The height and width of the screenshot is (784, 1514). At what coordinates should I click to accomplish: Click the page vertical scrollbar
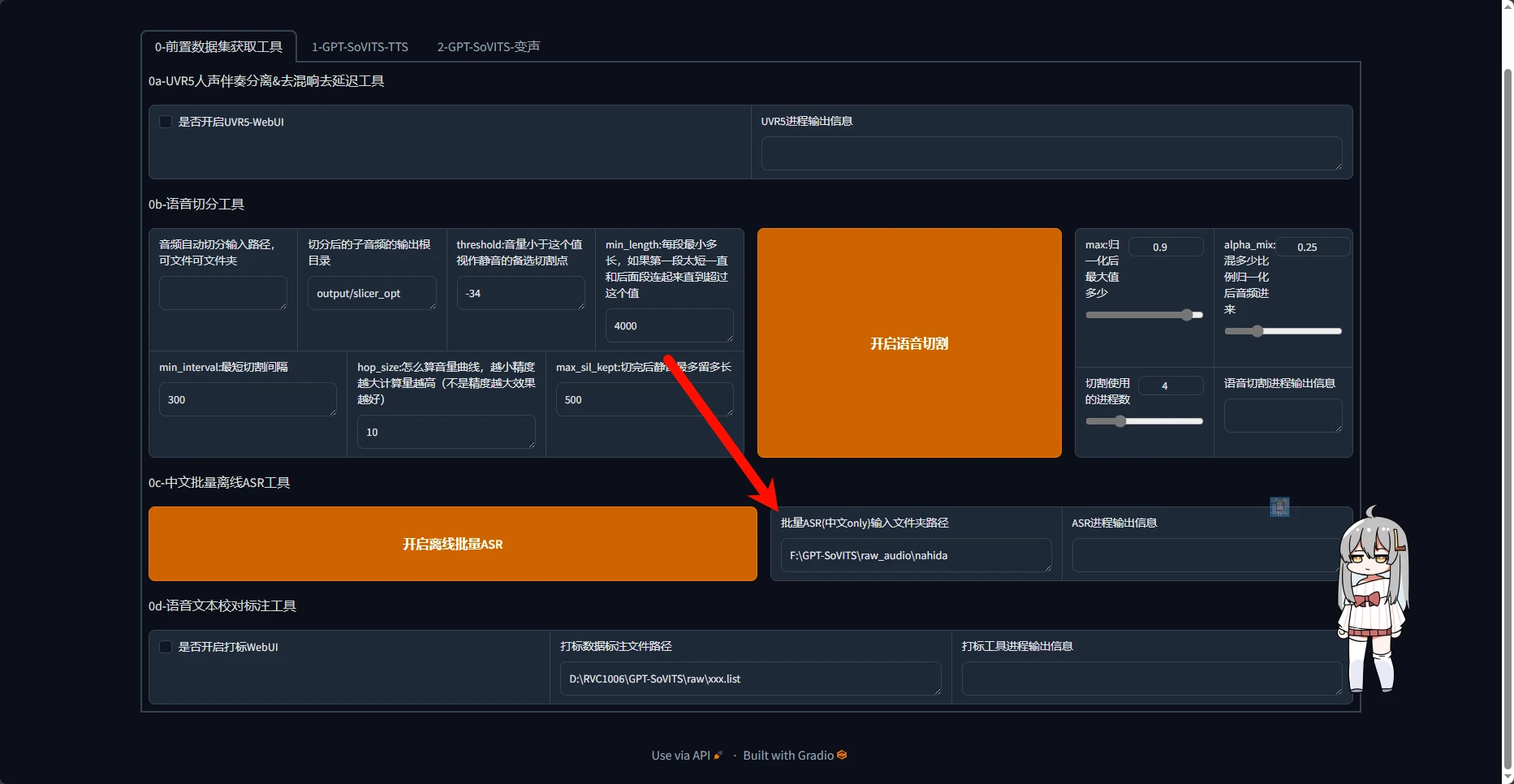point(1508,406)
